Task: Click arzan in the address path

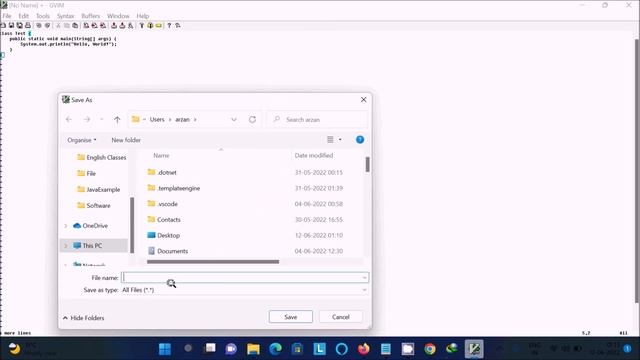Action: (x=182, y=119)
